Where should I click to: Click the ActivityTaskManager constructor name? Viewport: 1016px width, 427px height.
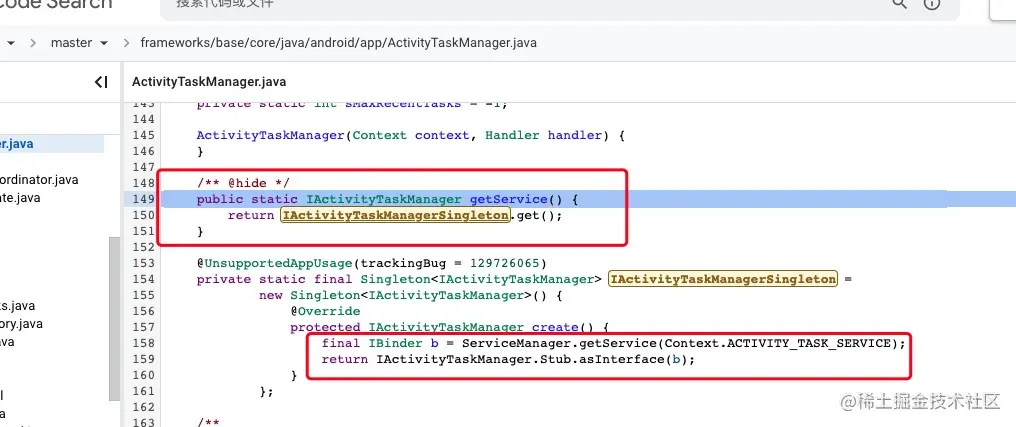(271, 135)
